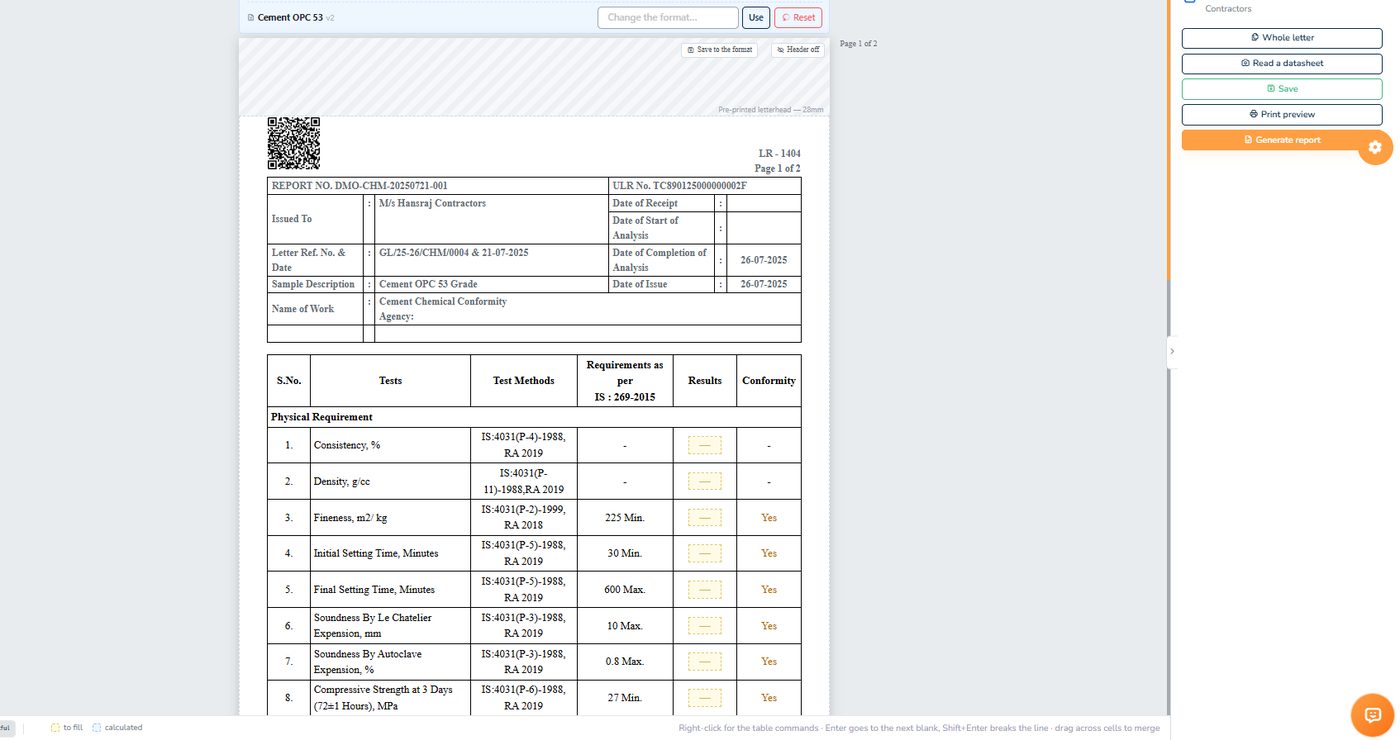Open Print preview

point(1282,114)
